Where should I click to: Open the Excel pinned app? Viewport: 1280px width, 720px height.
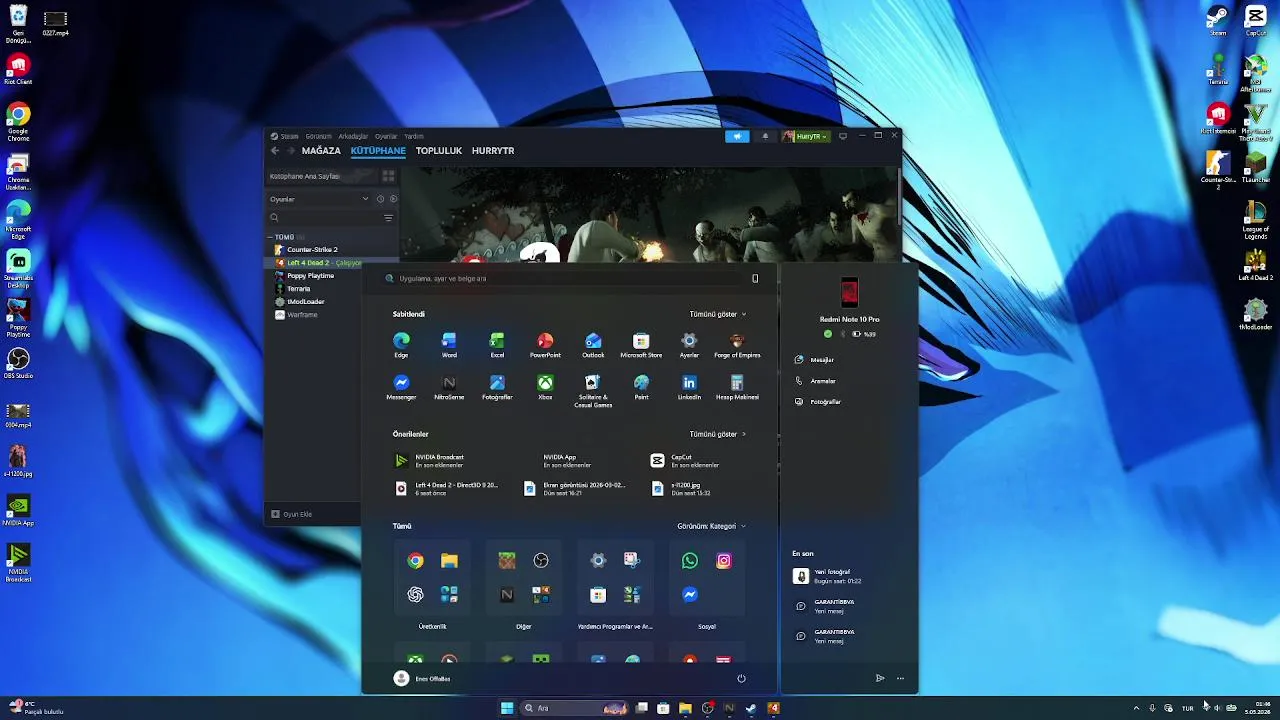497,345
